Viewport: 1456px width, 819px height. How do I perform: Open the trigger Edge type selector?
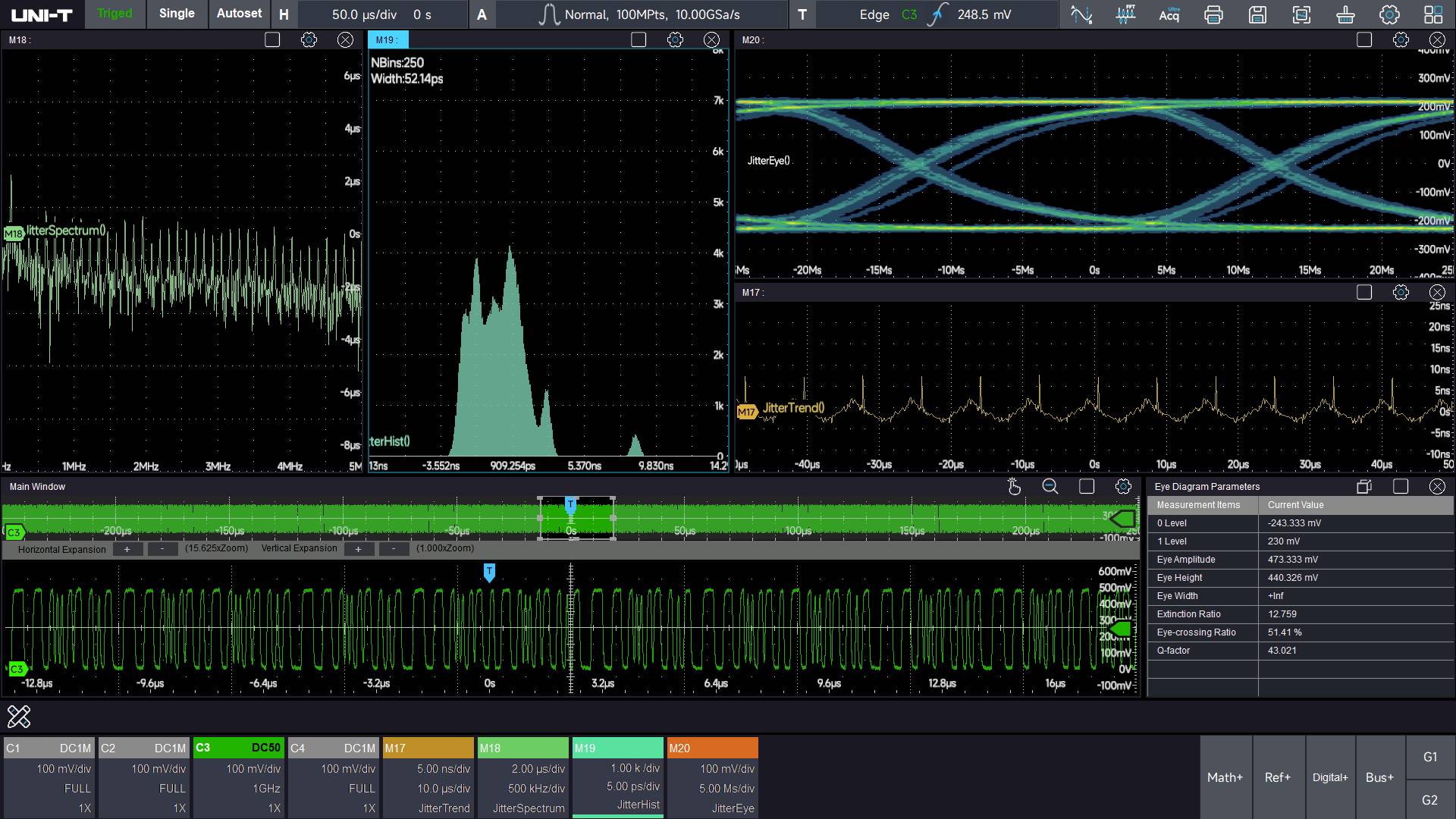pyautogui.click(x=874, y=14)
